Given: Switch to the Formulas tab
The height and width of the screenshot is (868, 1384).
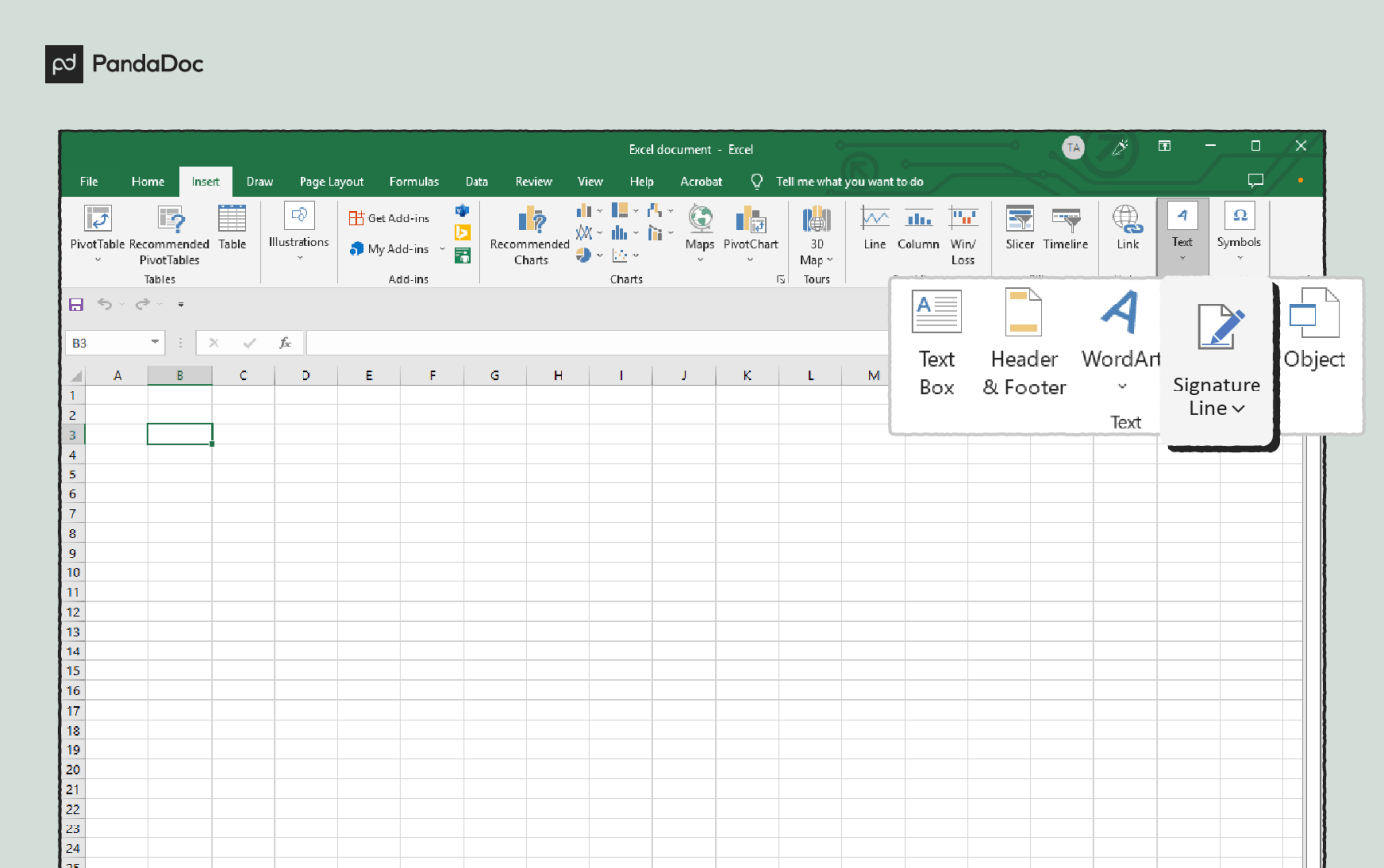Looking at the screenshot, I should (x=414, y=181).
